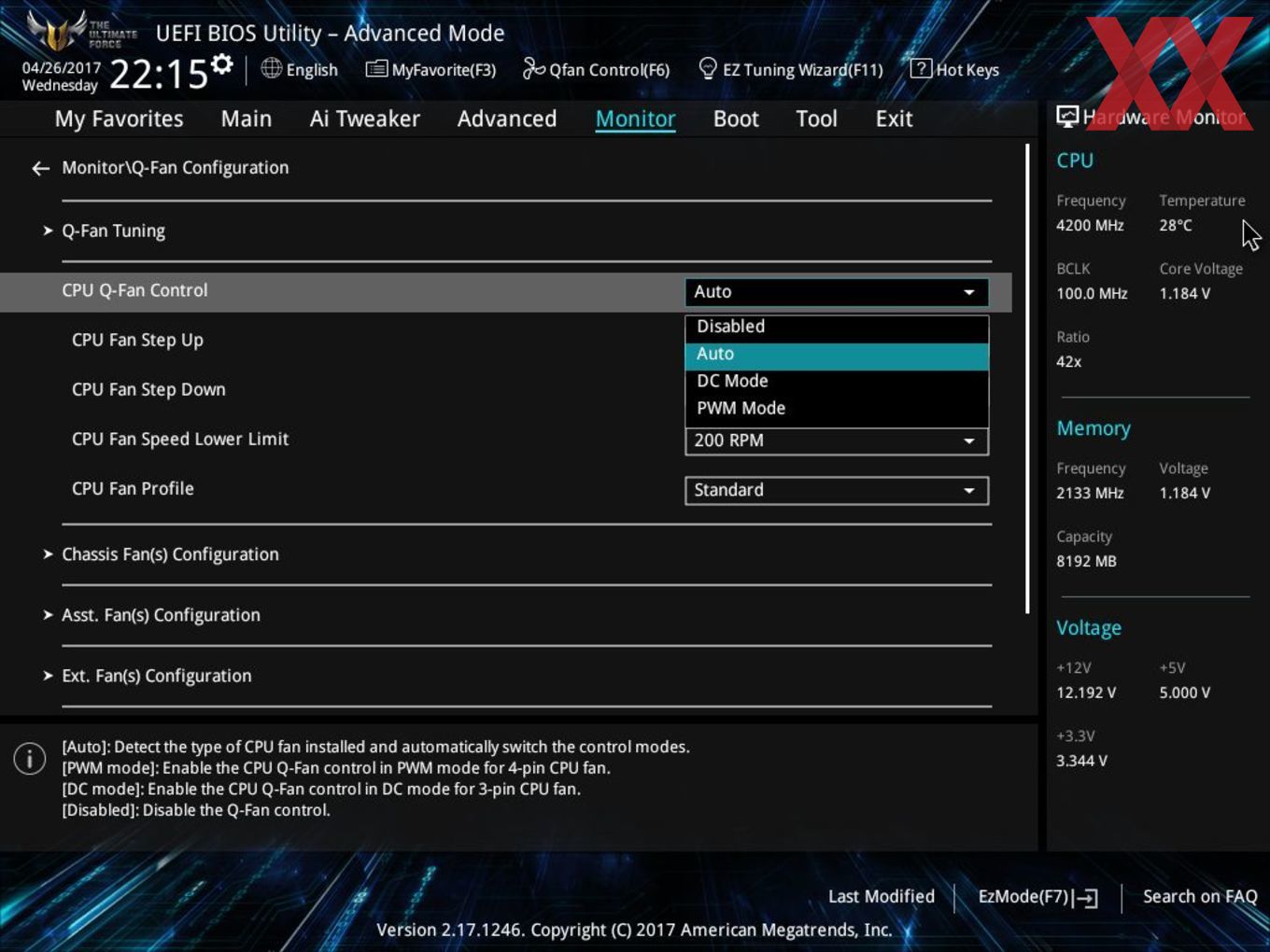Click the +5V reading 5.000 V
The height and width of the screenshot is (952, 1270).
point(1184,693)
